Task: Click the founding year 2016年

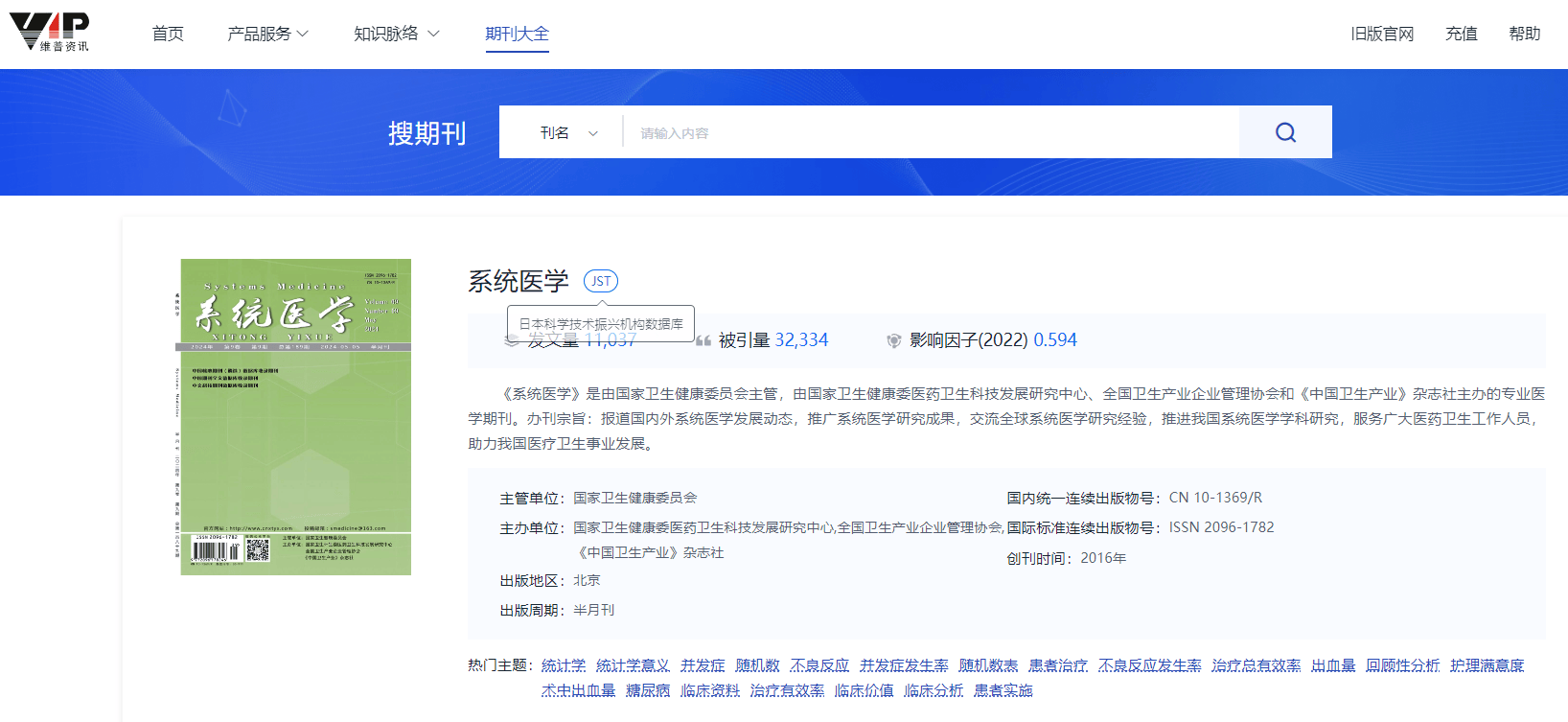Action: click(x=1103, y=558)
